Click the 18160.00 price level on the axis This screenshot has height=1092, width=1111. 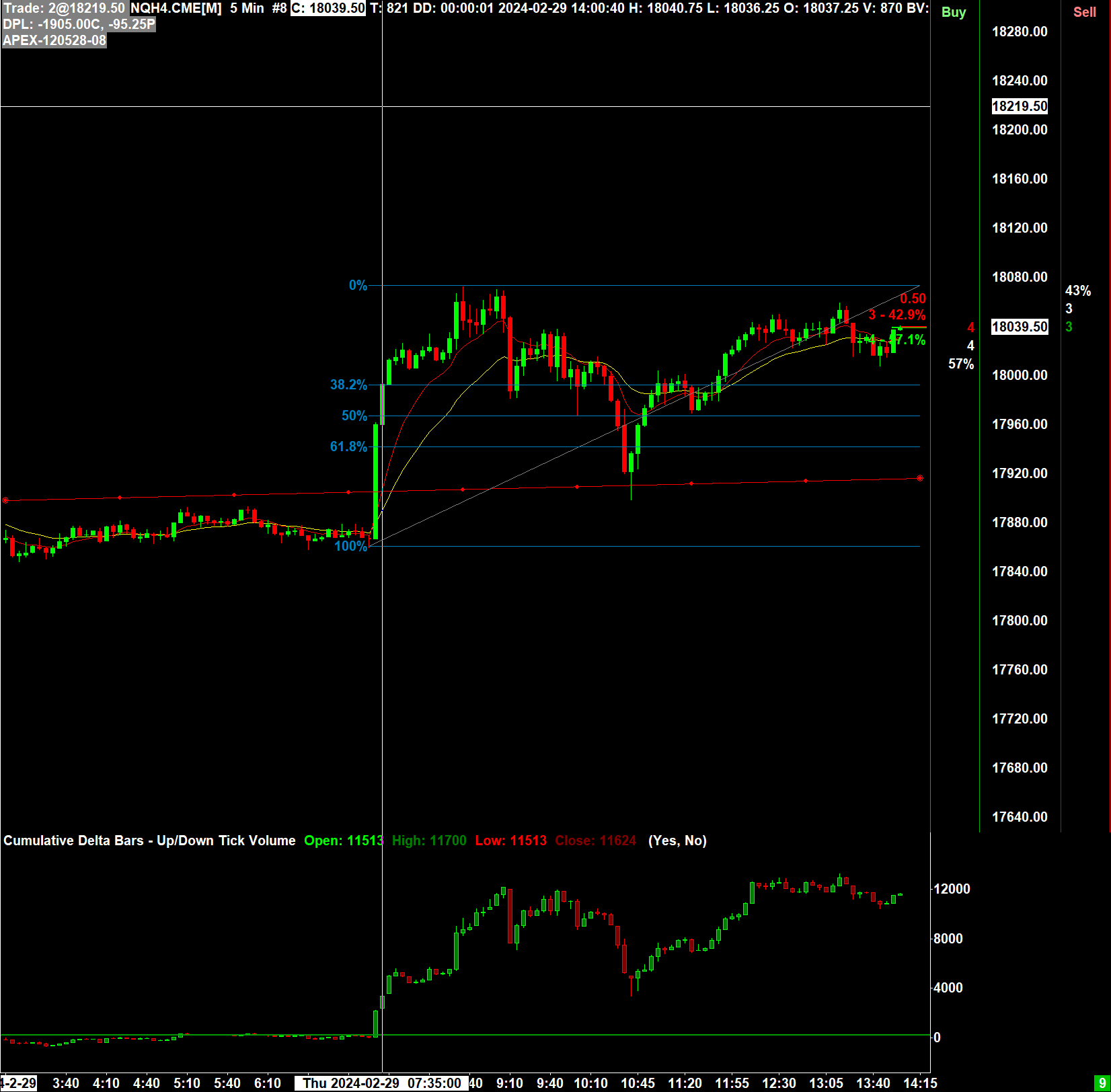(x=1020, y=179)
